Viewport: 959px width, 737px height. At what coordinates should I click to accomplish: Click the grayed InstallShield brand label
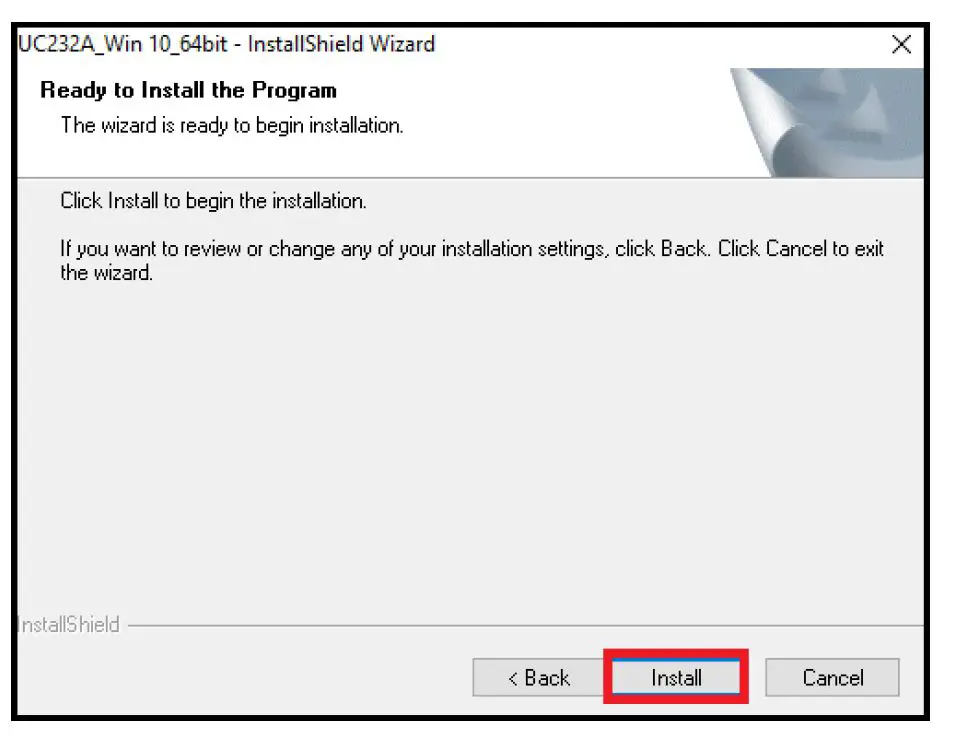tap(69, 624)
